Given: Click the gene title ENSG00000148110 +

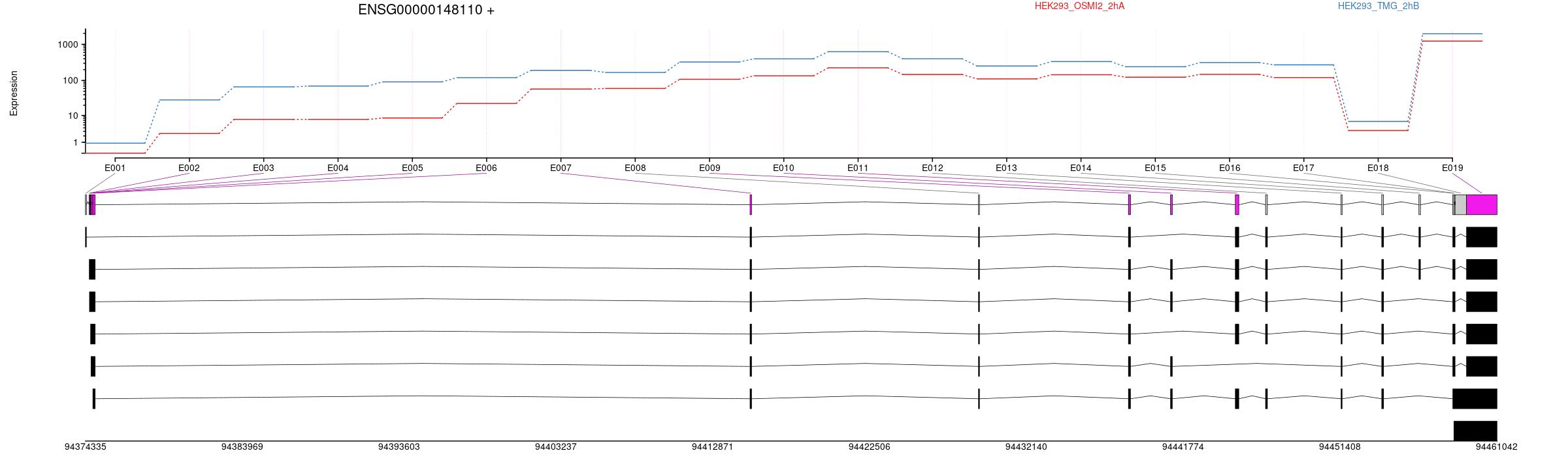Looking at the screenshot, I should (426, 10).
